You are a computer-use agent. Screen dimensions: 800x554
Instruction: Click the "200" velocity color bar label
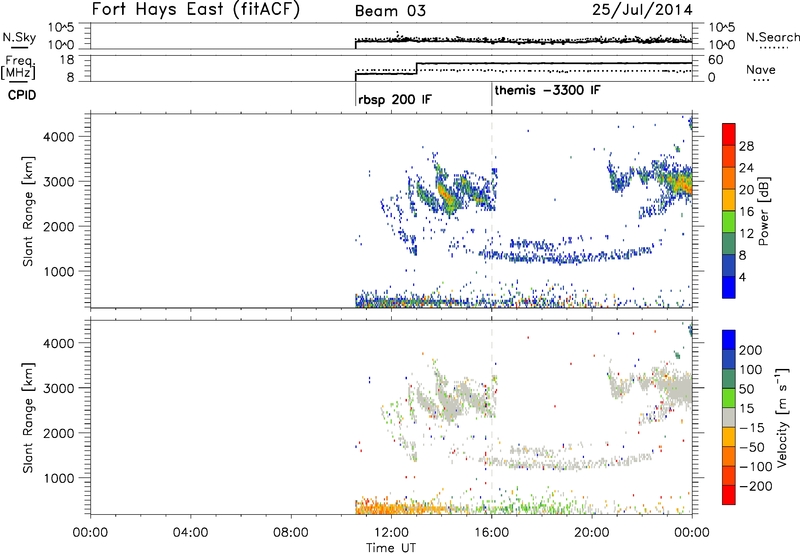751,350
